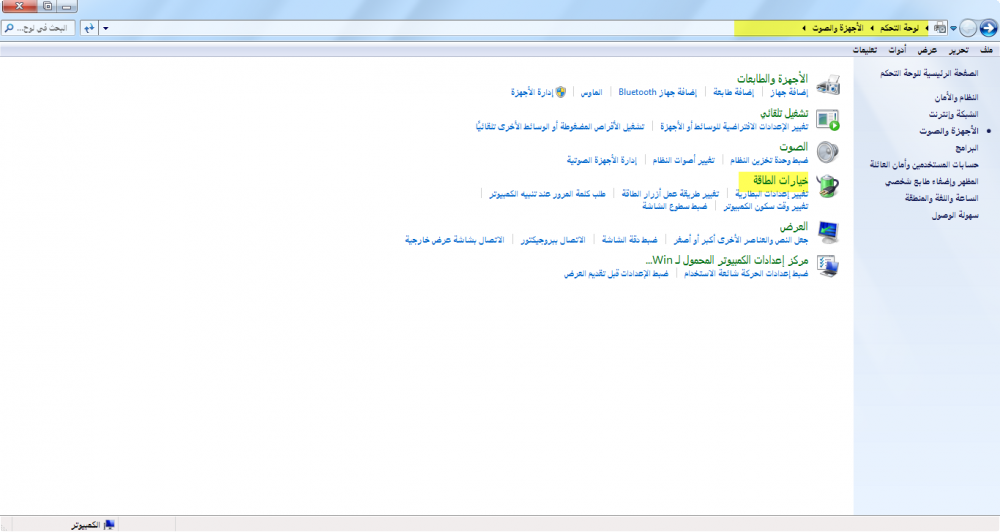Click the Control Panel search field
Image resolution: width=1000 pixels, height=532 pixels.
(40, 28)
